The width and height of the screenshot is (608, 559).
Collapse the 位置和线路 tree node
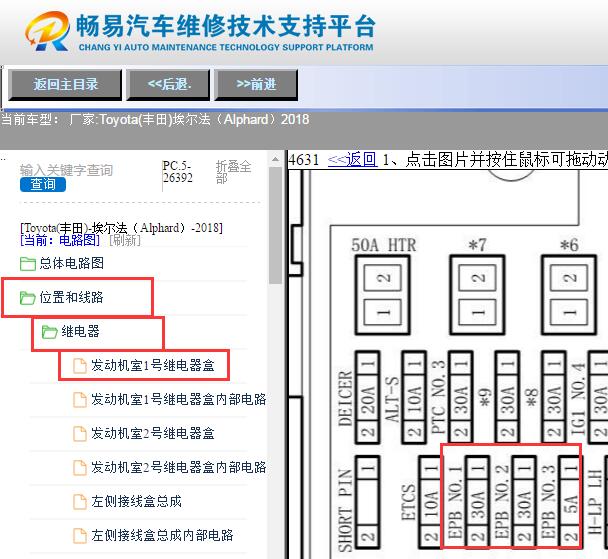coord(72,297)
